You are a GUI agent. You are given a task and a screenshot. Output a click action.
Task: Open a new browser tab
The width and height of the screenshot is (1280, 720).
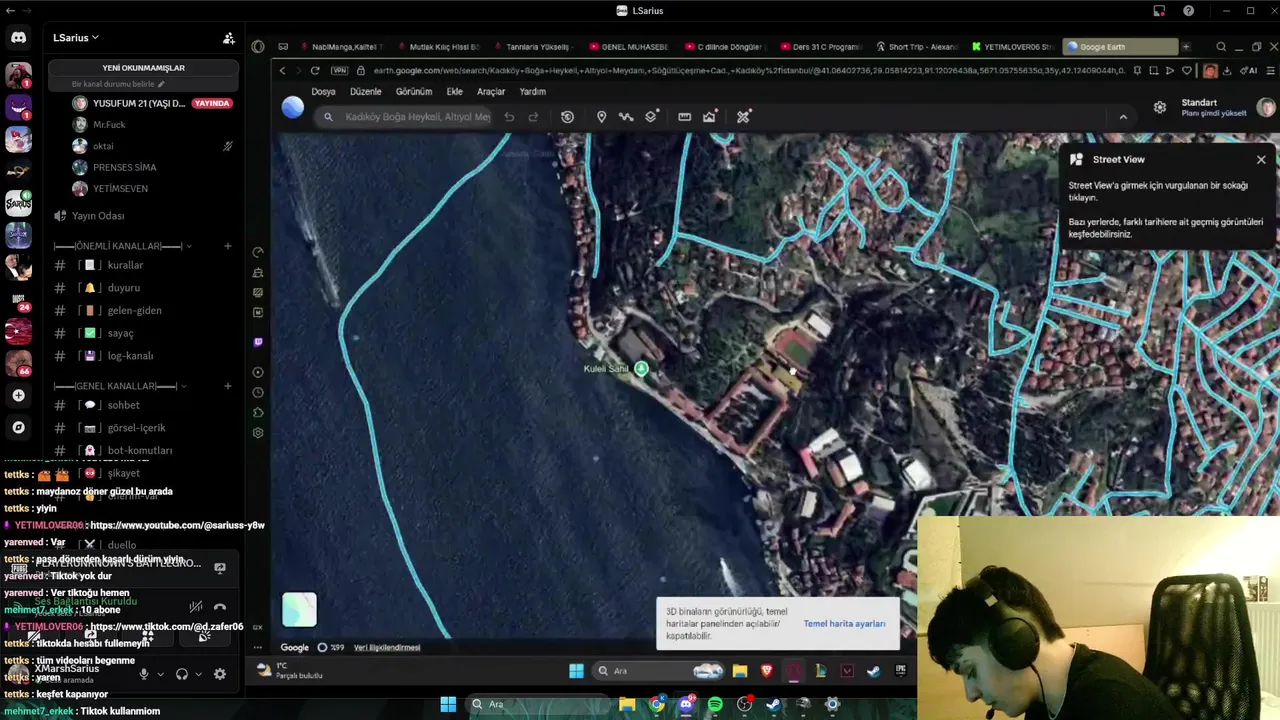(x=1186, y=47)
